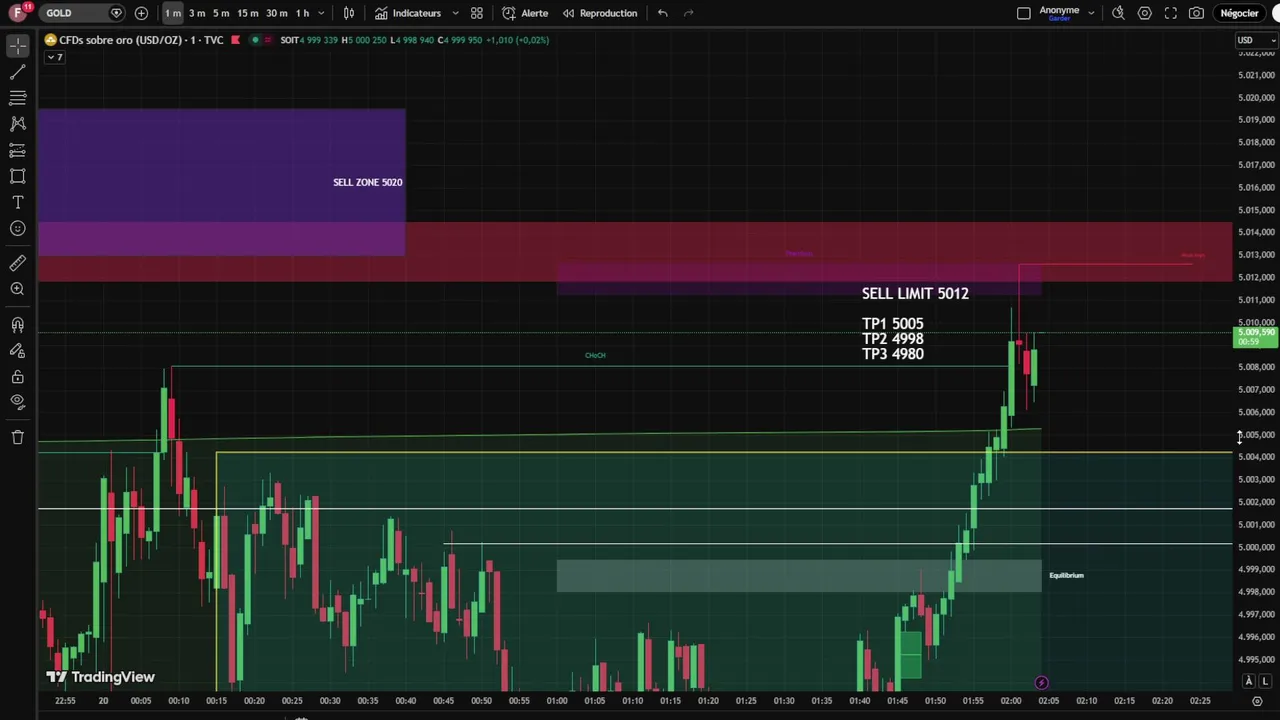The image size is (1280, 720).
Task: Expand the timeframe interval dropdown
Action: tap(321, 13)
